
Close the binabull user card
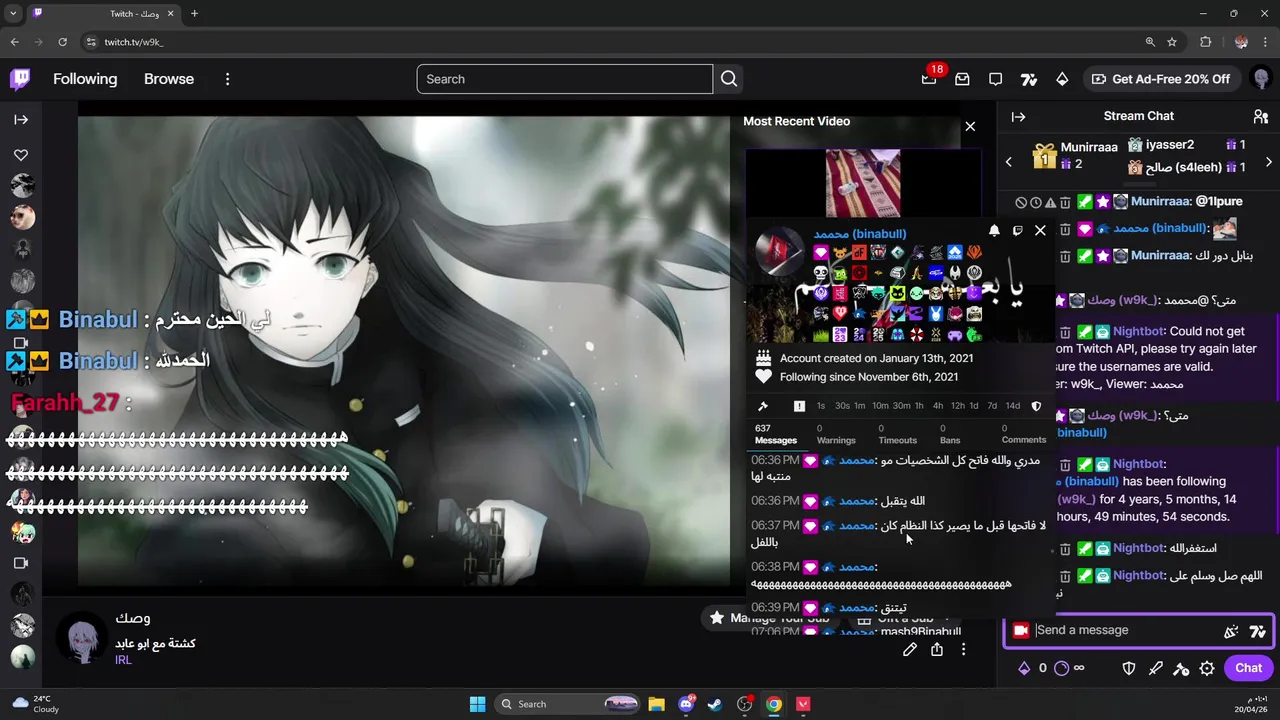1040,231
